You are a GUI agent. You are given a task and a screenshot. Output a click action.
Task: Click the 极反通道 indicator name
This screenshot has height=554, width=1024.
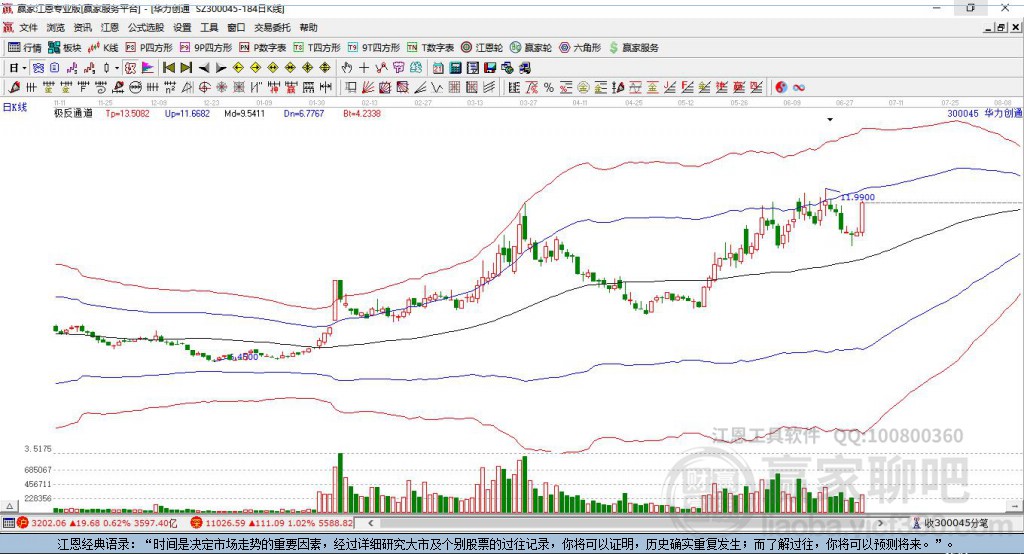pyautogui.click(x=73, y=114)
